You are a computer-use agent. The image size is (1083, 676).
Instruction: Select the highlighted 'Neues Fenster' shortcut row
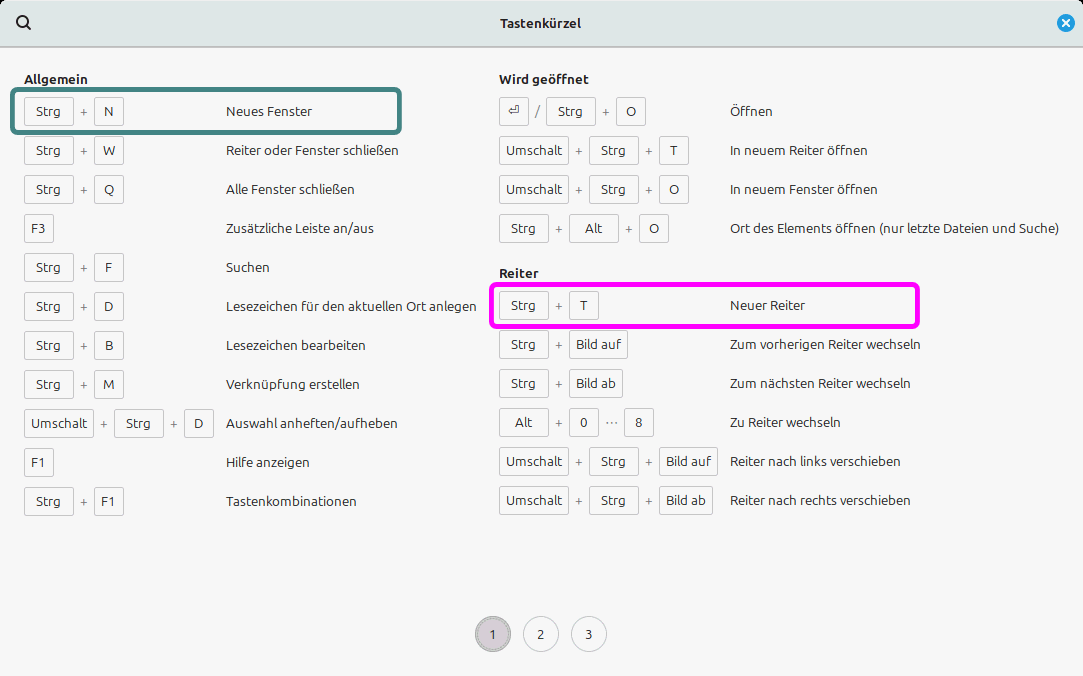pos(206,111)
